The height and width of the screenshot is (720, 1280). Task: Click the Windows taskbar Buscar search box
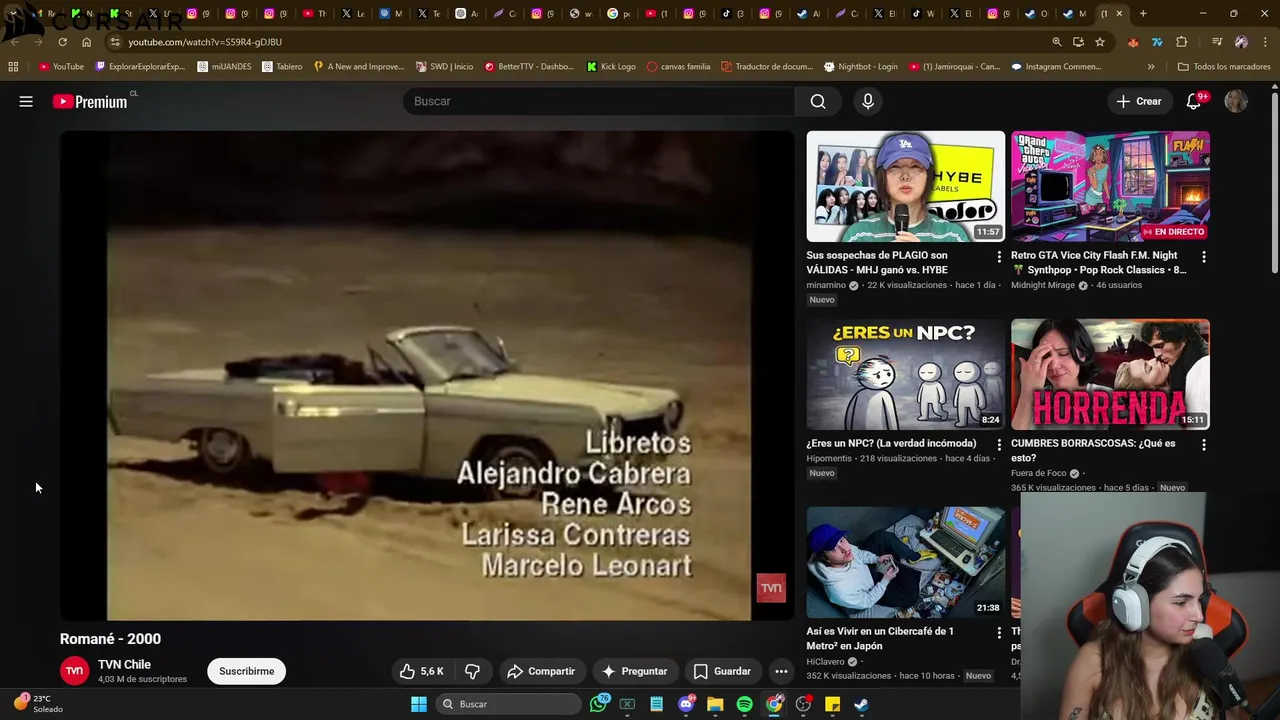tap(511, 704)
